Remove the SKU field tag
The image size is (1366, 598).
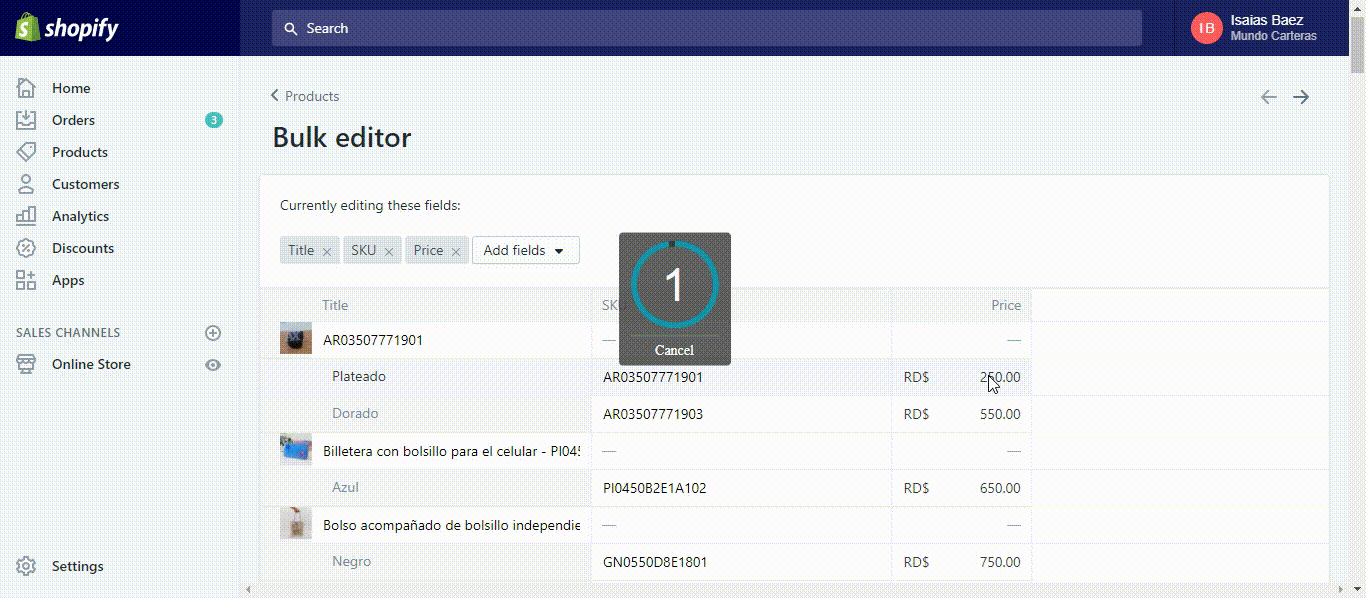click(388, 252)
